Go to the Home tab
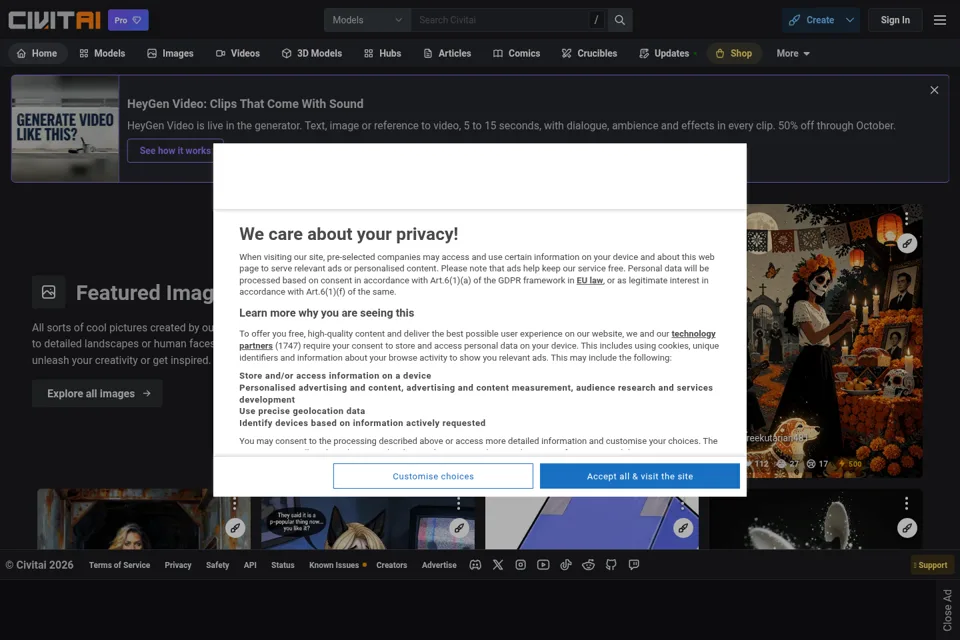The height and width of the screenshot is (640, 960). [x=37, y=53]
